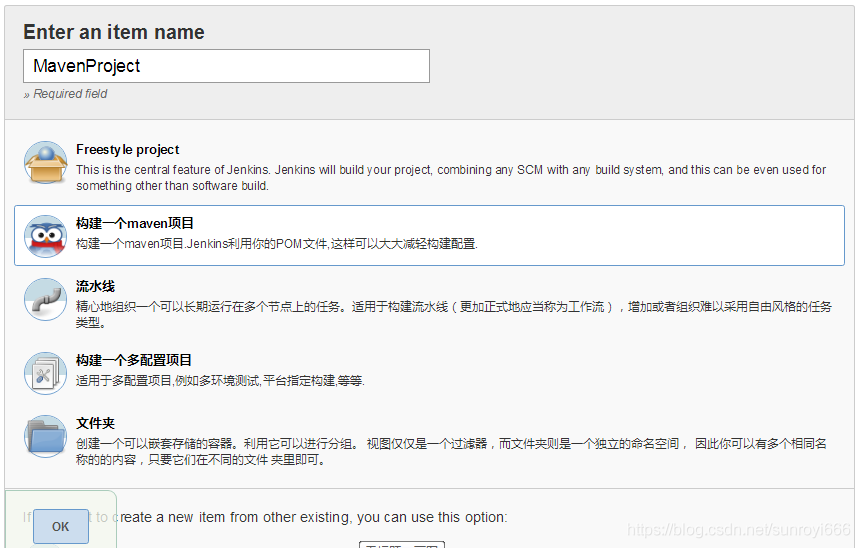Select the 构建一个多配置项目 title

134,360
